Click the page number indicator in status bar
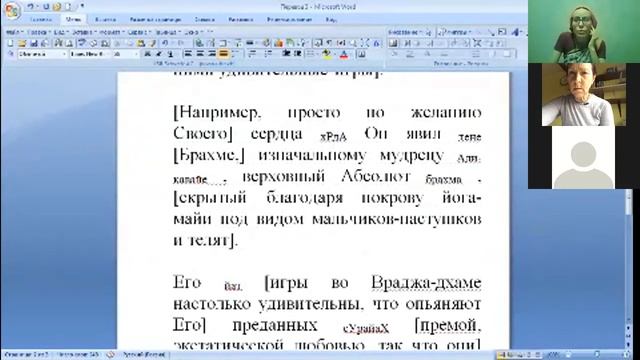The width and height of the screenshot is (640, 360). click(26, 355)
